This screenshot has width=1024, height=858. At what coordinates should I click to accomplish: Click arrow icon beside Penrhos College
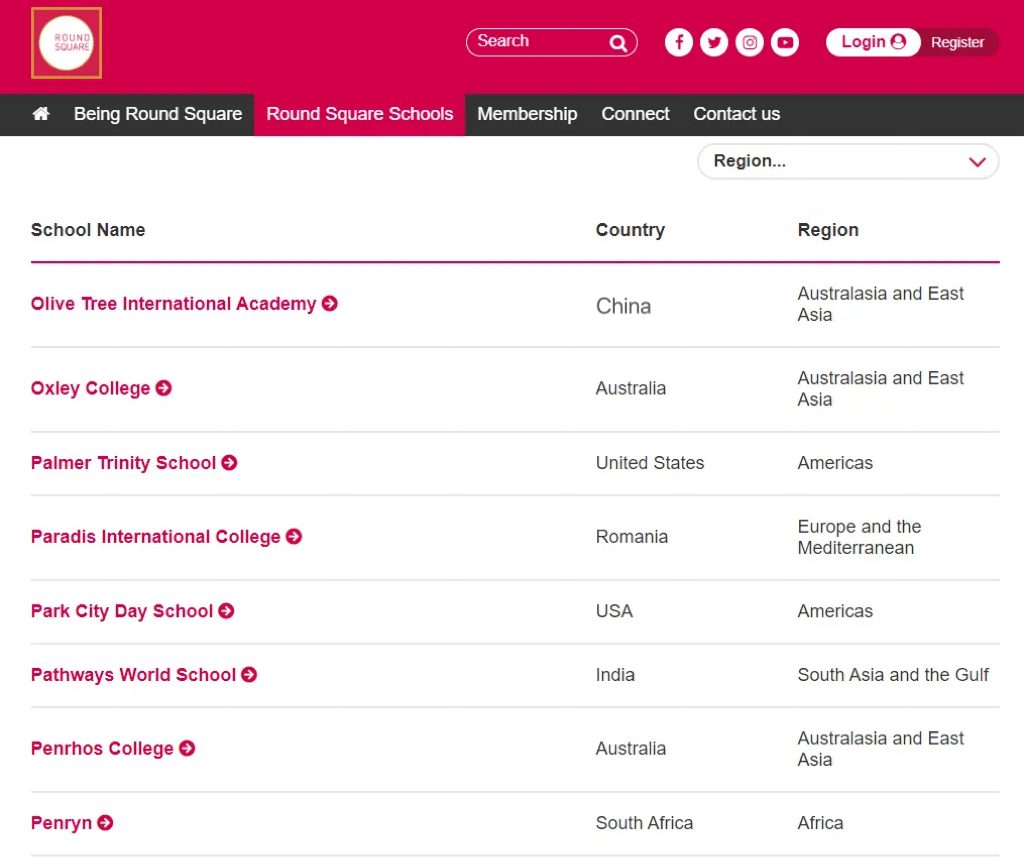pos(187,748)
